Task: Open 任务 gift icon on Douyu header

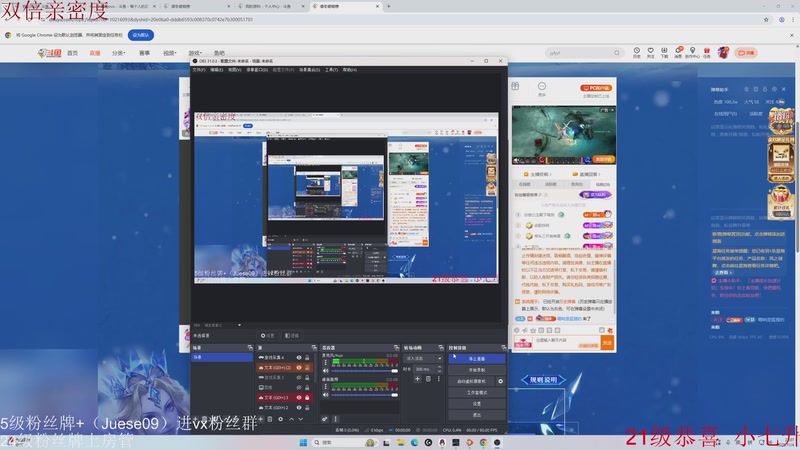Action: [x=707, y=52]
